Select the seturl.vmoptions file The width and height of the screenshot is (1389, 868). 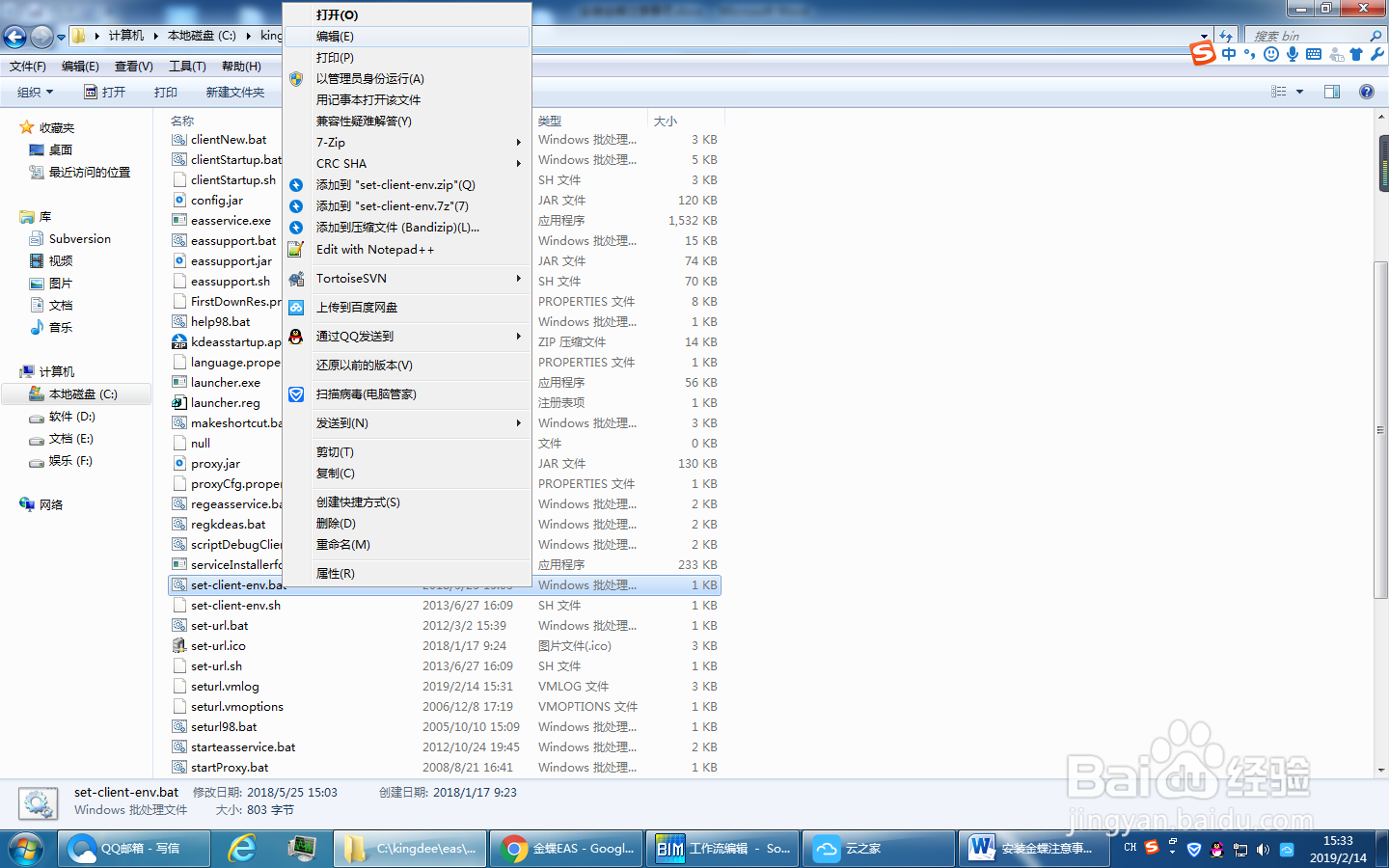[x=237, y=706]
